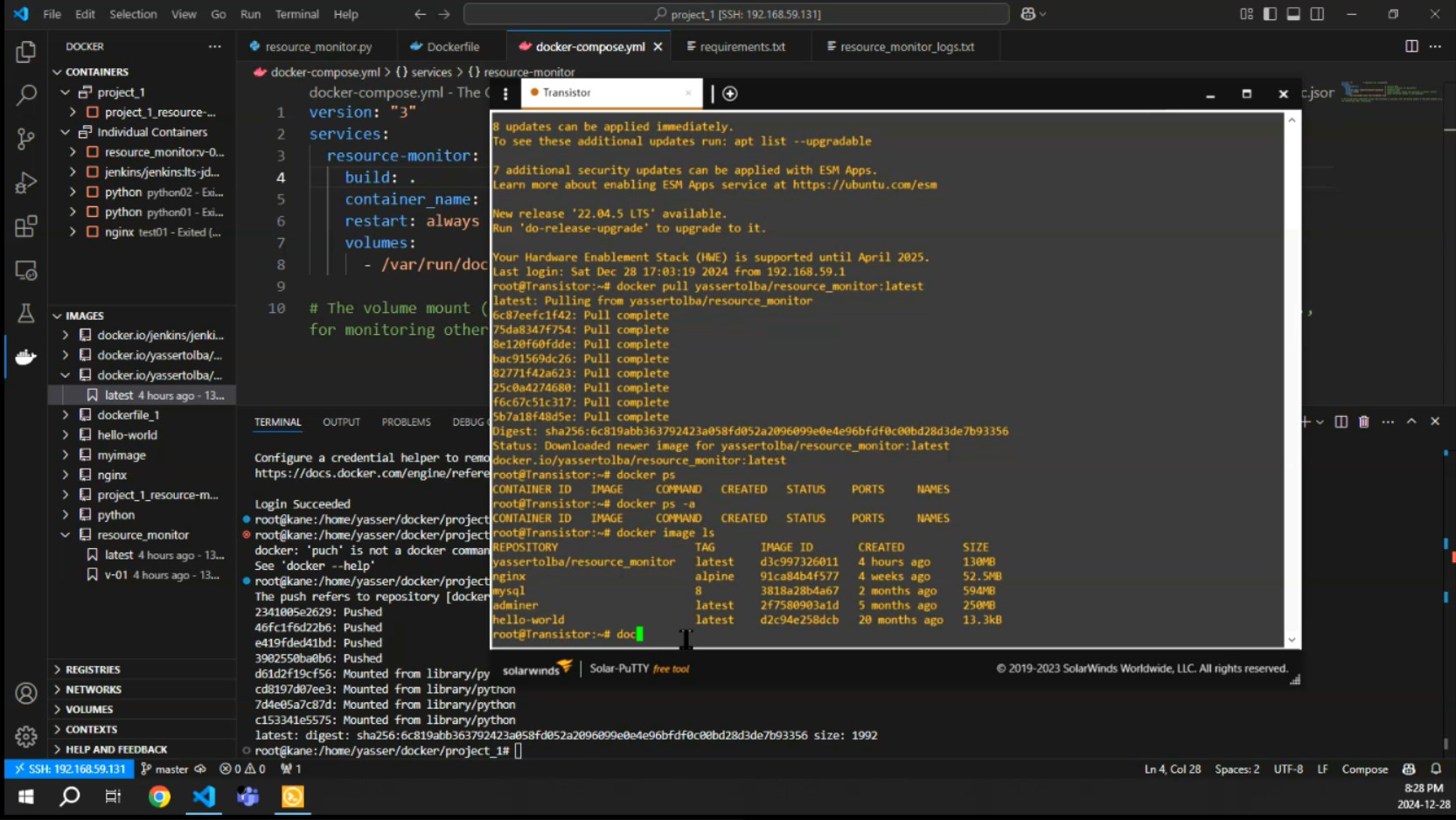Image resolution: width=1456 pixels, height=820 pixels.
Task: Open notifications bell in status bar
Action: tap(1436, 769)
